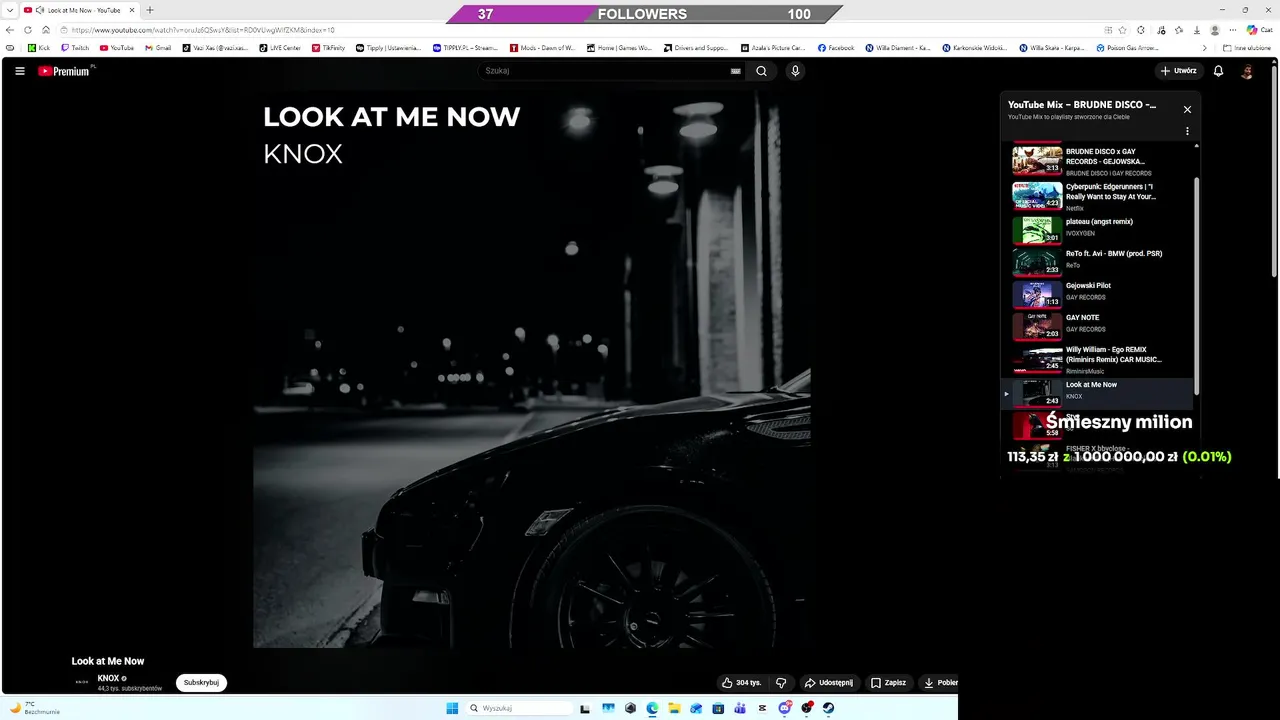1280x720 pixels.
Task: Download the video with Pobierz
Action: 939,682
